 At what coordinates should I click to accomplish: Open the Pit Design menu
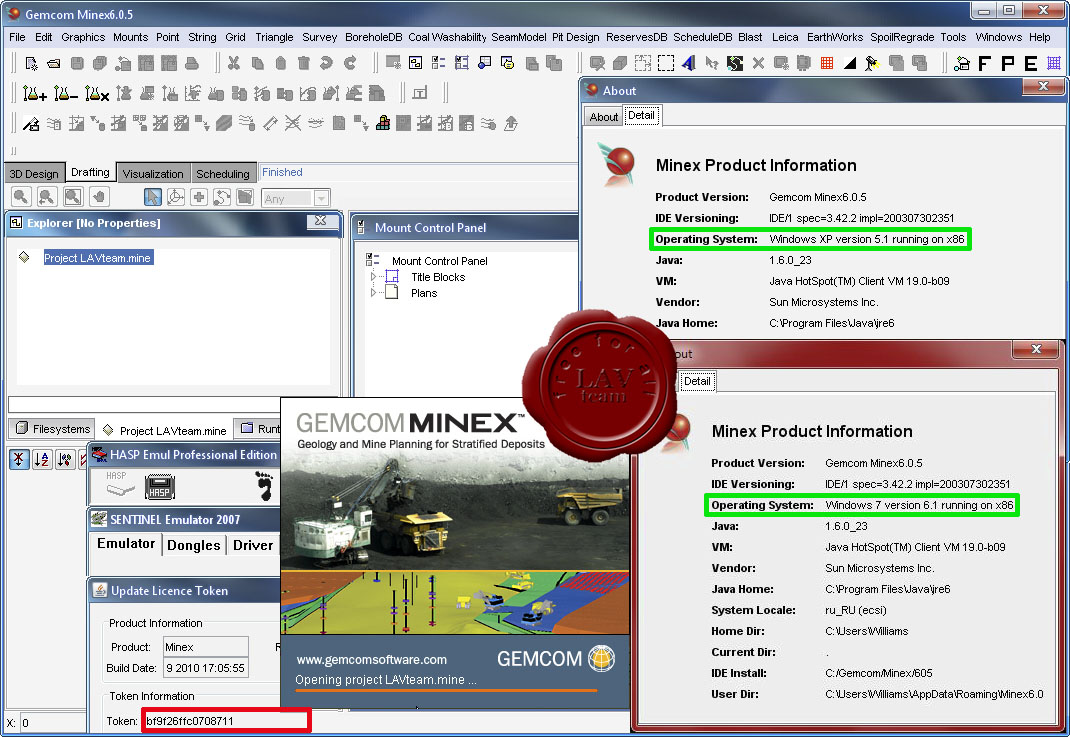pos(575,37)
